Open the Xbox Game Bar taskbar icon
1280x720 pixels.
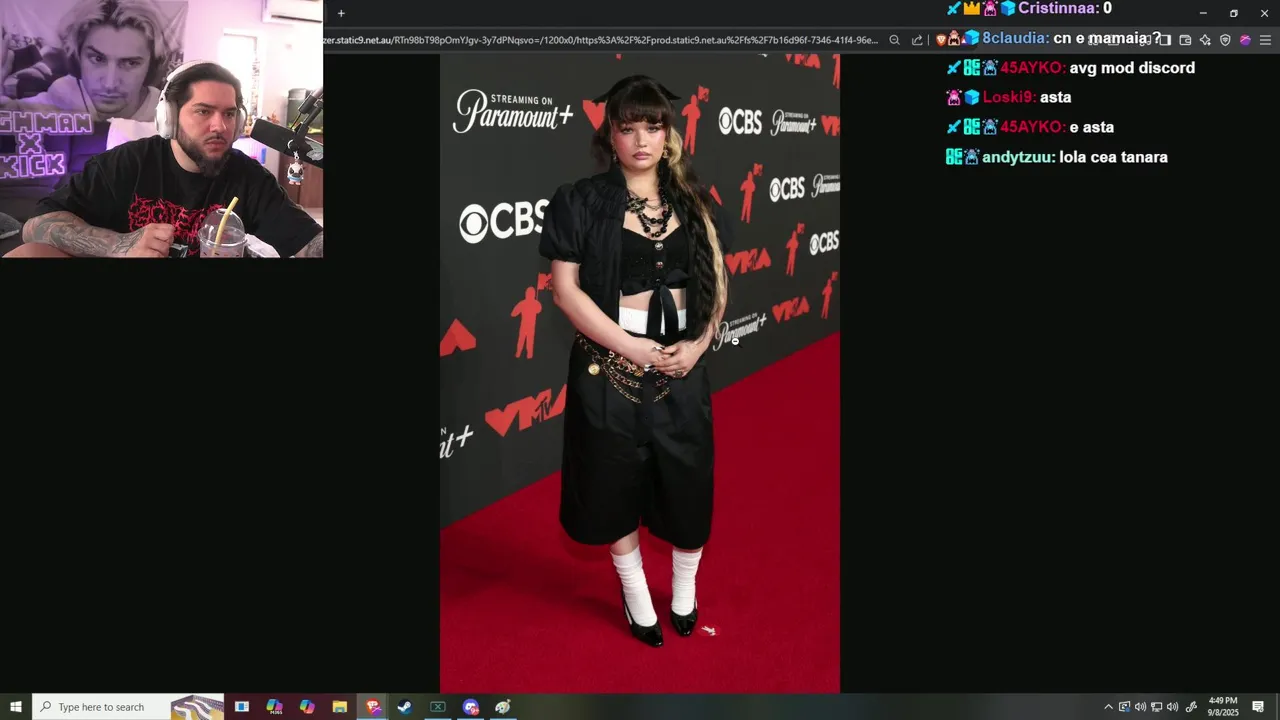pyautogui.click(x=437, y=707)
